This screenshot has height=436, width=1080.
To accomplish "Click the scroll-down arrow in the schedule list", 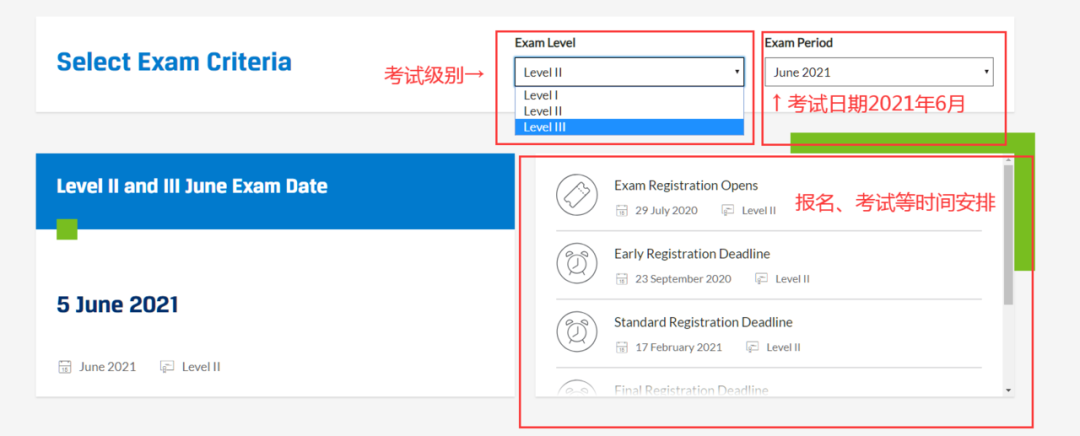I will pos(1008,390).
